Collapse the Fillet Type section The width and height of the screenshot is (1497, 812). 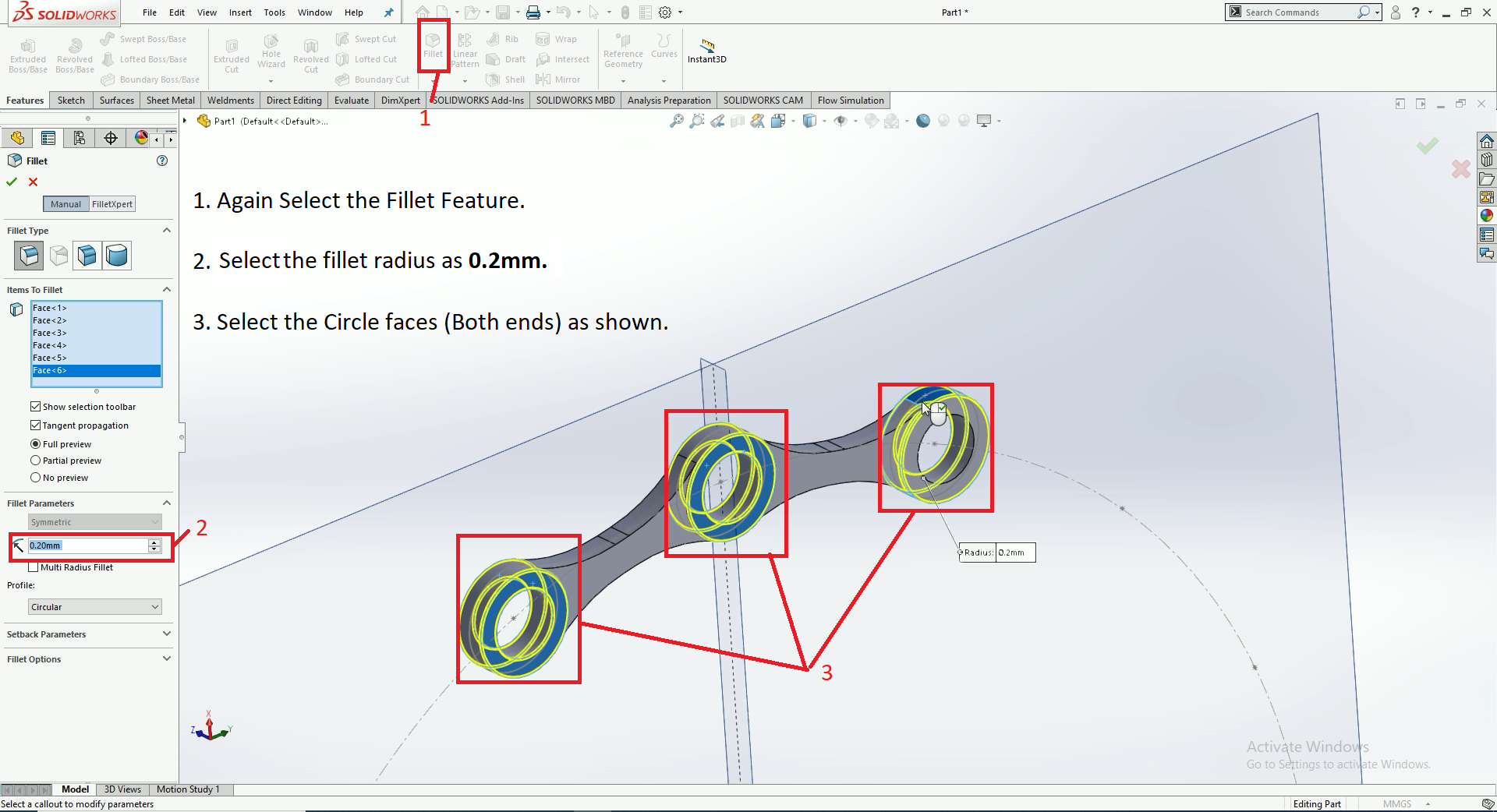coord(166,231)
